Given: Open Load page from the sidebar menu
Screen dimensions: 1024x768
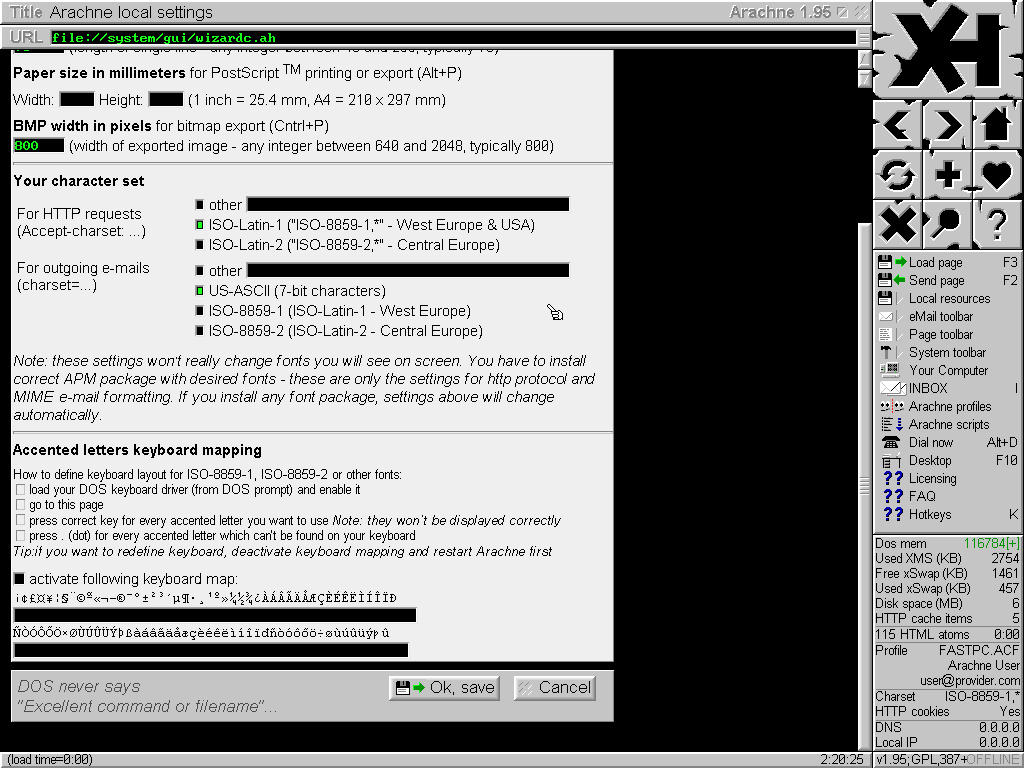Looking at the screenshot, I should click(948, 263).
